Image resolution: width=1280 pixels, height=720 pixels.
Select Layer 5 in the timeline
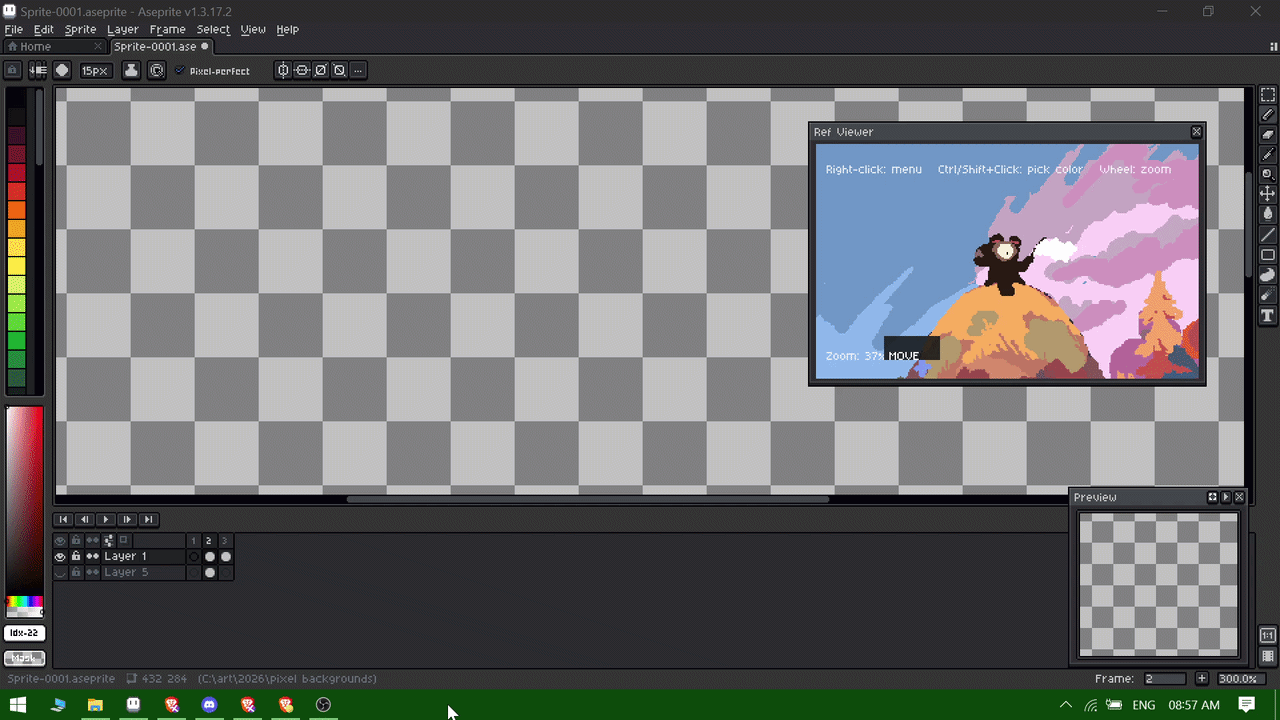143,573
